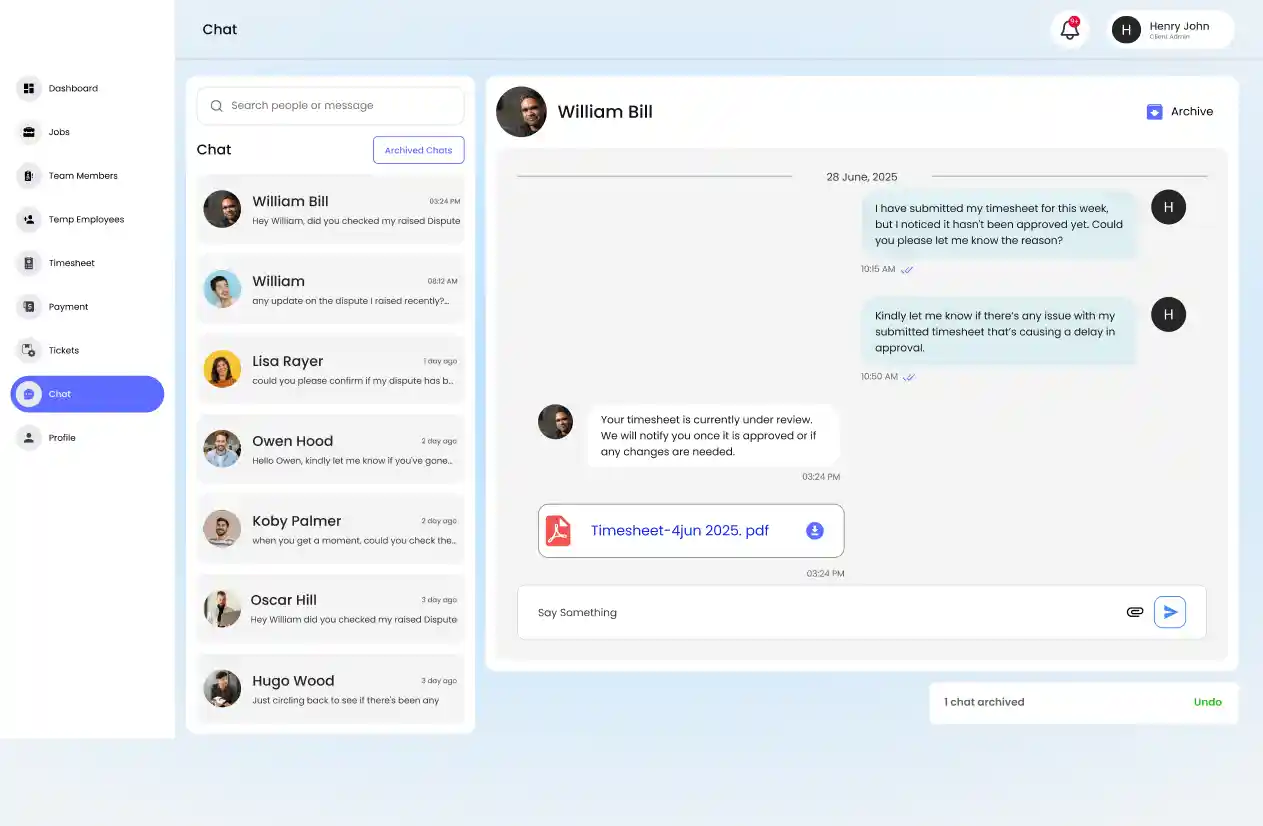Image resolution: width=1263 pixels, height=826 pixels.
Task: Open the Profile icon at the sidebar bottom
Action: (28, 437)
